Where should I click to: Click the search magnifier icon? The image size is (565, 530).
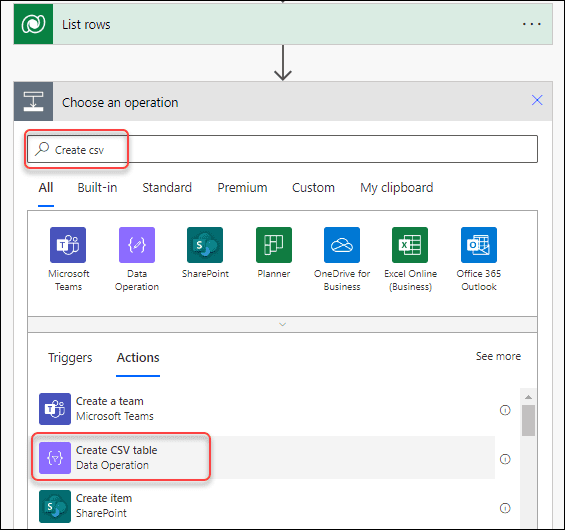point(42,148)
